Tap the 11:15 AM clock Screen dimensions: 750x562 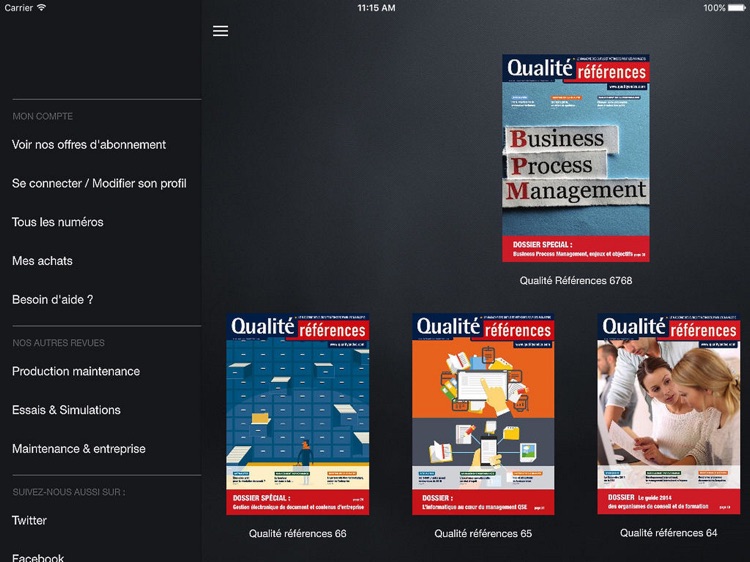pyautogui.click(x=376, y=8)
